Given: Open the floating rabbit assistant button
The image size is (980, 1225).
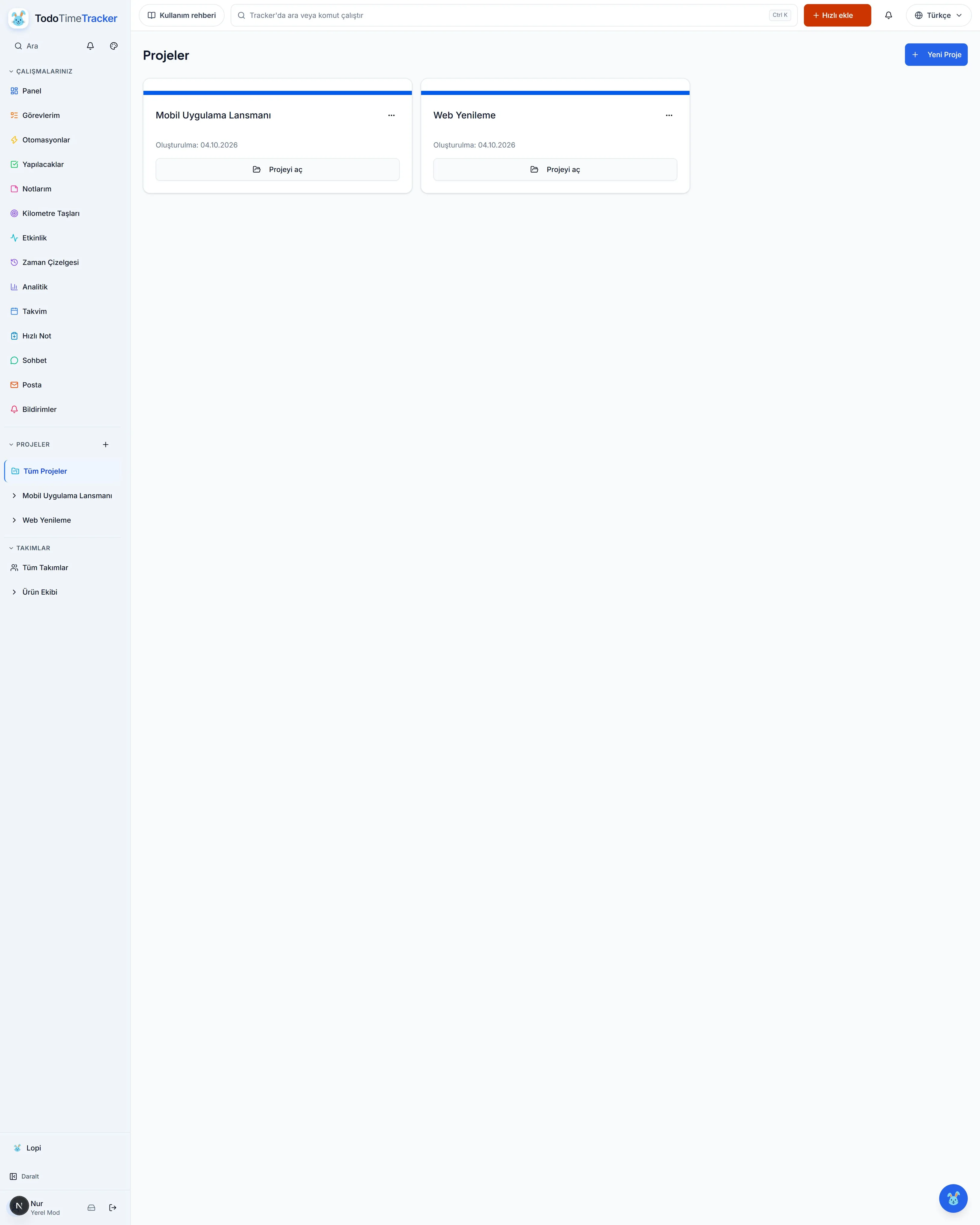Looking at the screenshot, I should click(x=953, y=1198).
